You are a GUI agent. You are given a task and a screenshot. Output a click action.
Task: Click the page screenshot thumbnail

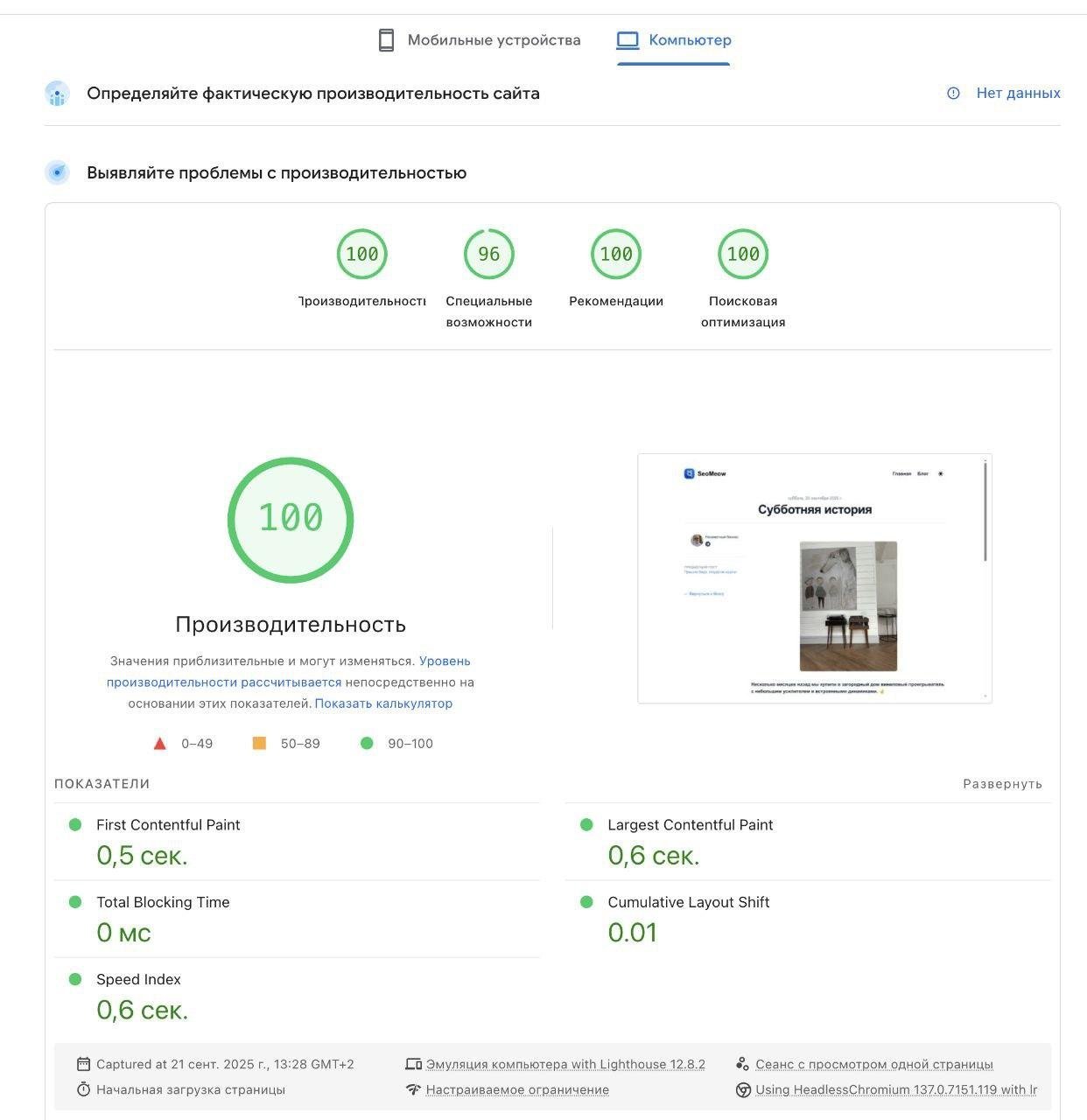(814, 578)
